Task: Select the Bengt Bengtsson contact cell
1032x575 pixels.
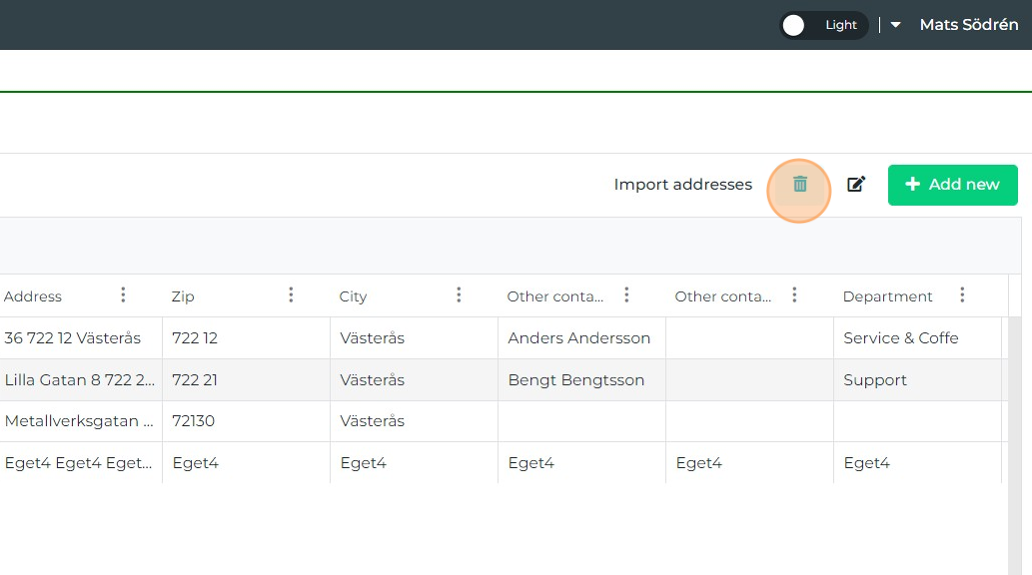Action: (x=576, y=380)
